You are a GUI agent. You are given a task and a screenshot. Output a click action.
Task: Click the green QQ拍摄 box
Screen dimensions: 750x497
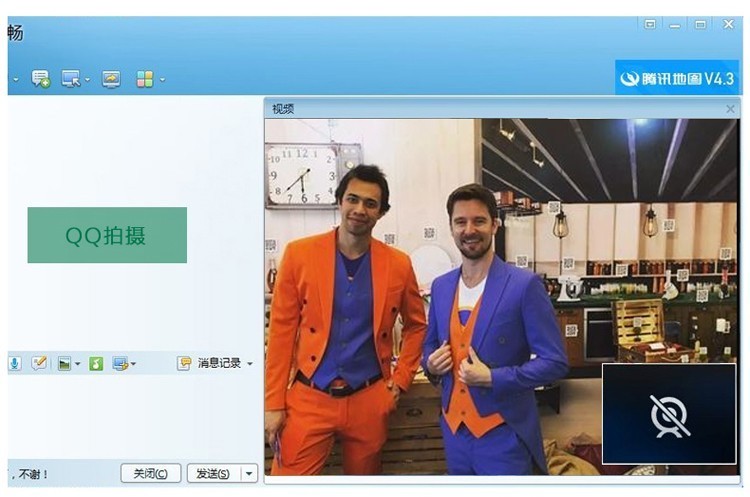[107, 235]
